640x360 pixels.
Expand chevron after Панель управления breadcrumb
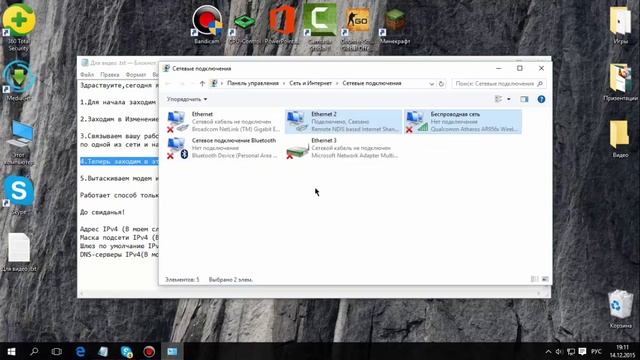click(284, 83)
